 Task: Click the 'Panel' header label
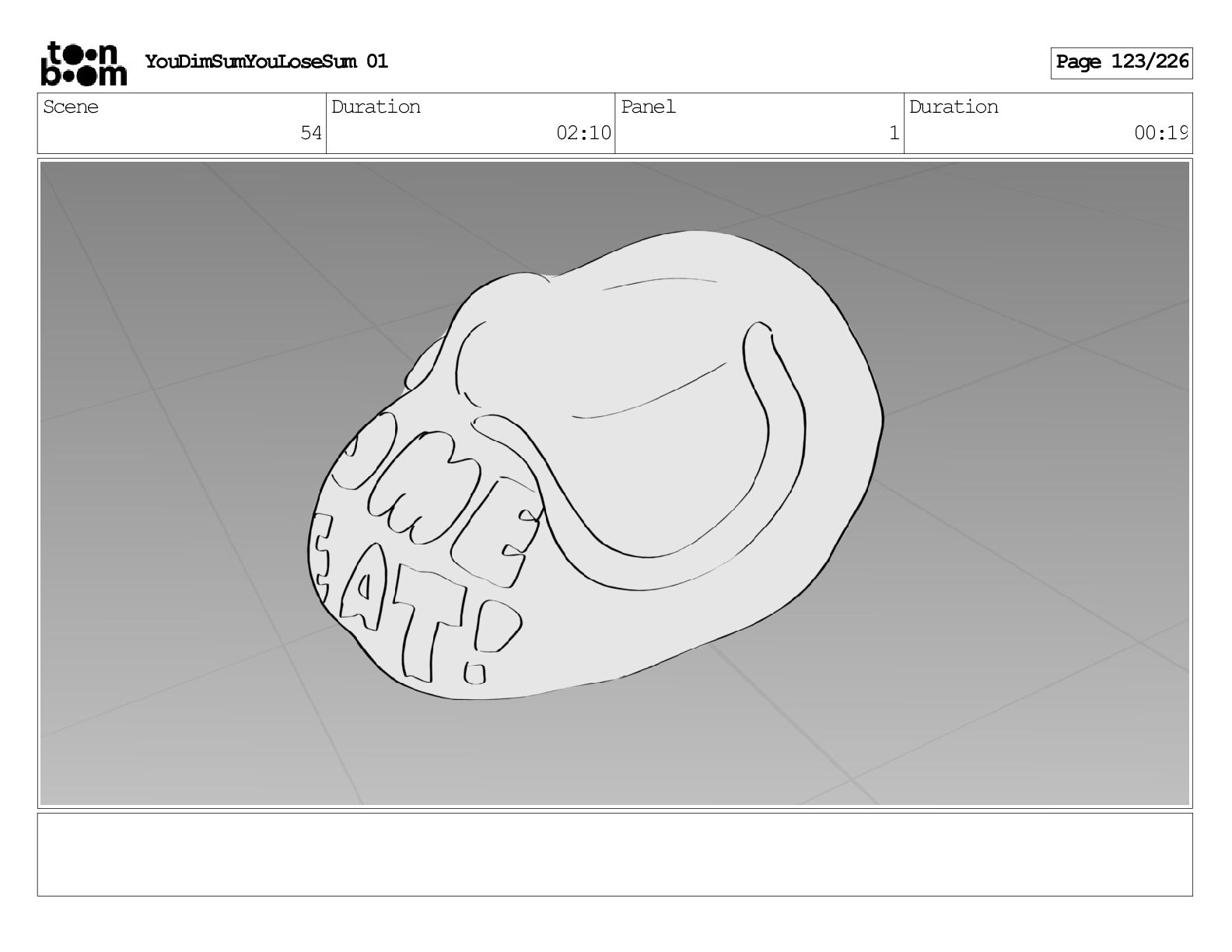(x=648, y=107)
